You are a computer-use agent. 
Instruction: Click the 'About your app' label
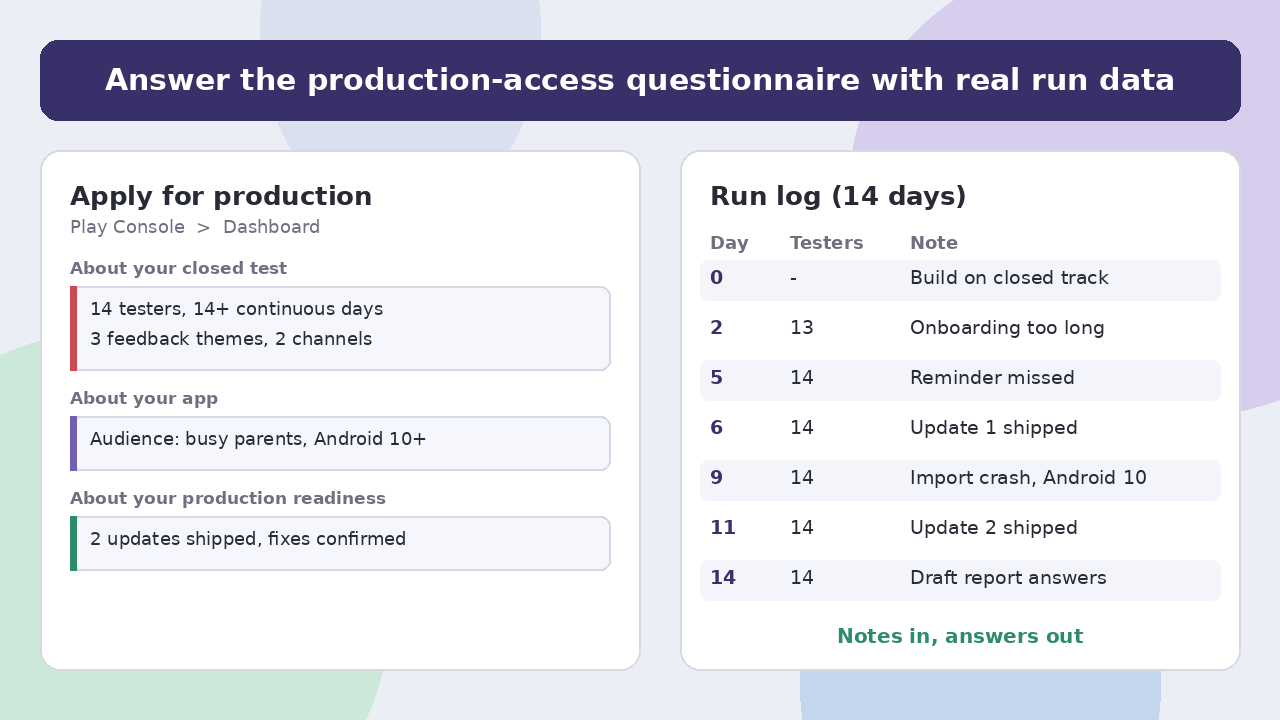point(144,398)
